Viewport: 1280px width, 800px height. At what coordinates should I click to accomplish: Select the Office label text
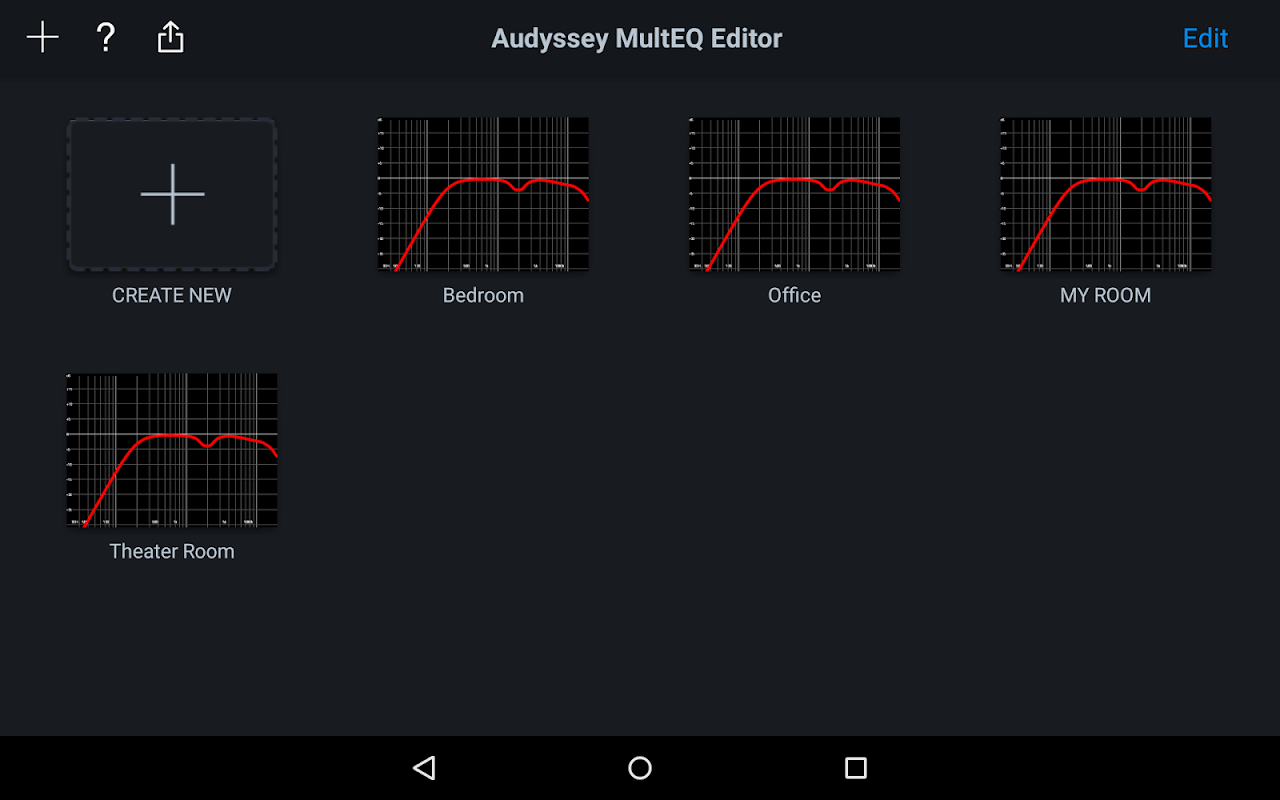[x=794, y=295]
